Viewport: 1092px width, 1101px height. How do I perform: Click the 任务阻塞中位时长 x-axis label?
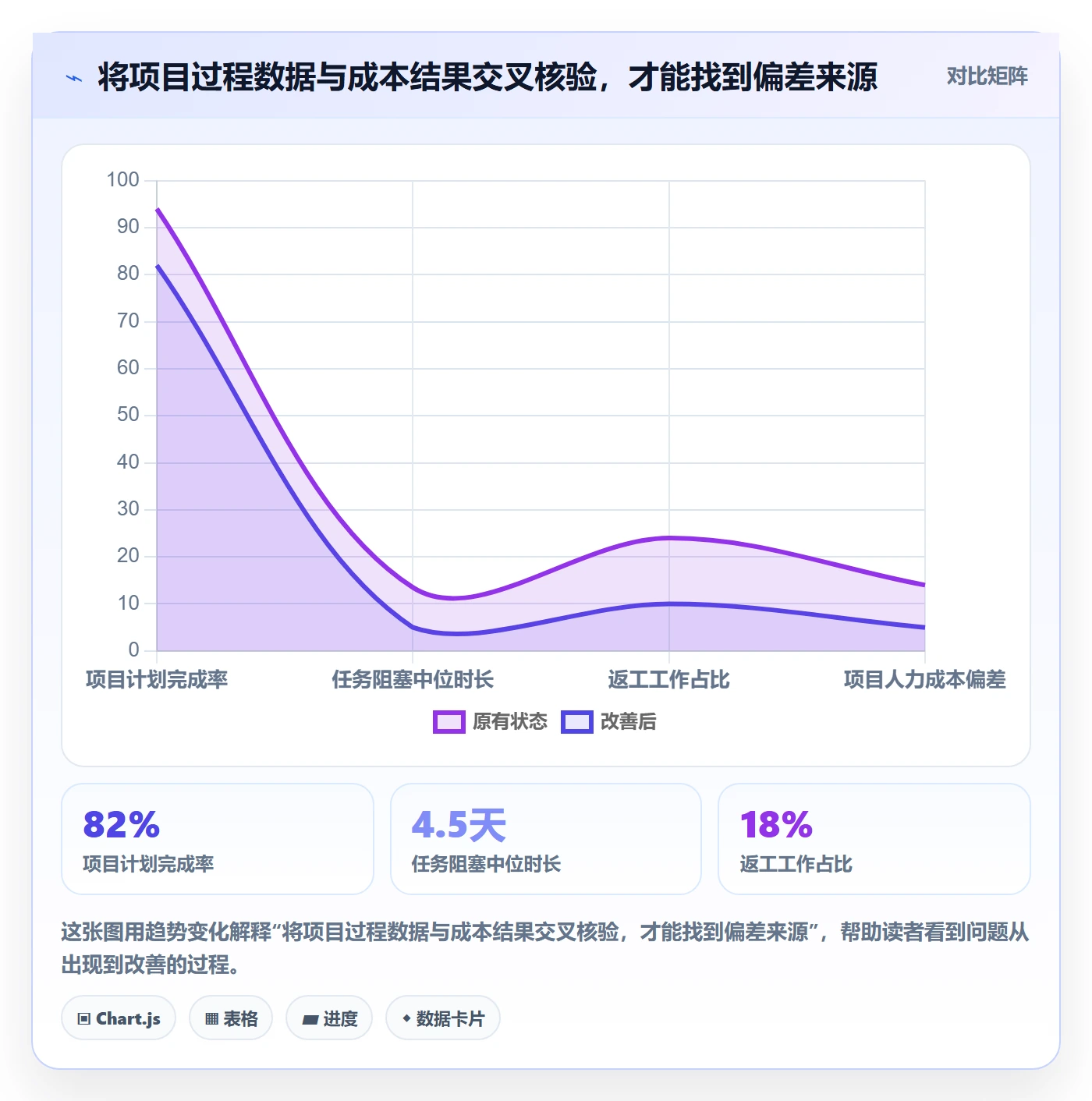click(413, 680)
